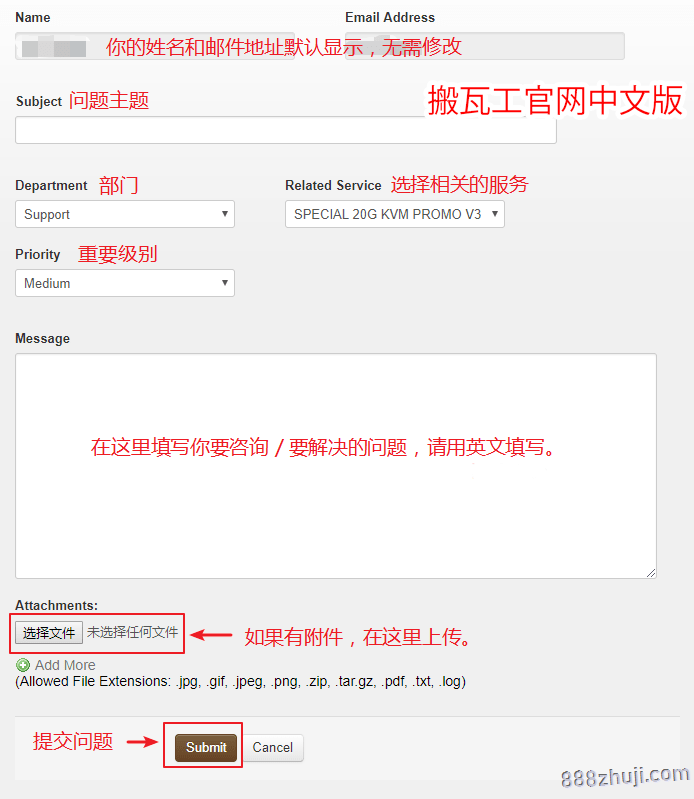The image size is (694, 799).
Task: Click the Attachments: label
Action: (56, 605)
